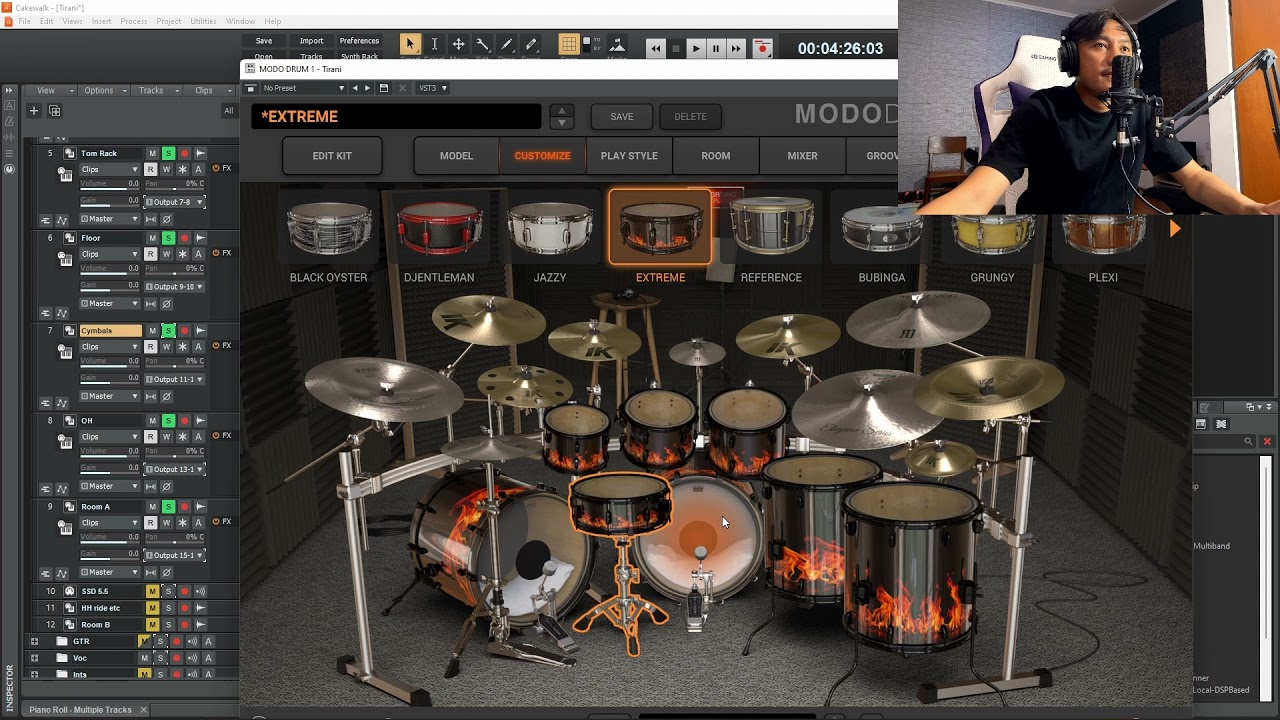
Task: Arm the transport Record button
Action: pos(762,48)
